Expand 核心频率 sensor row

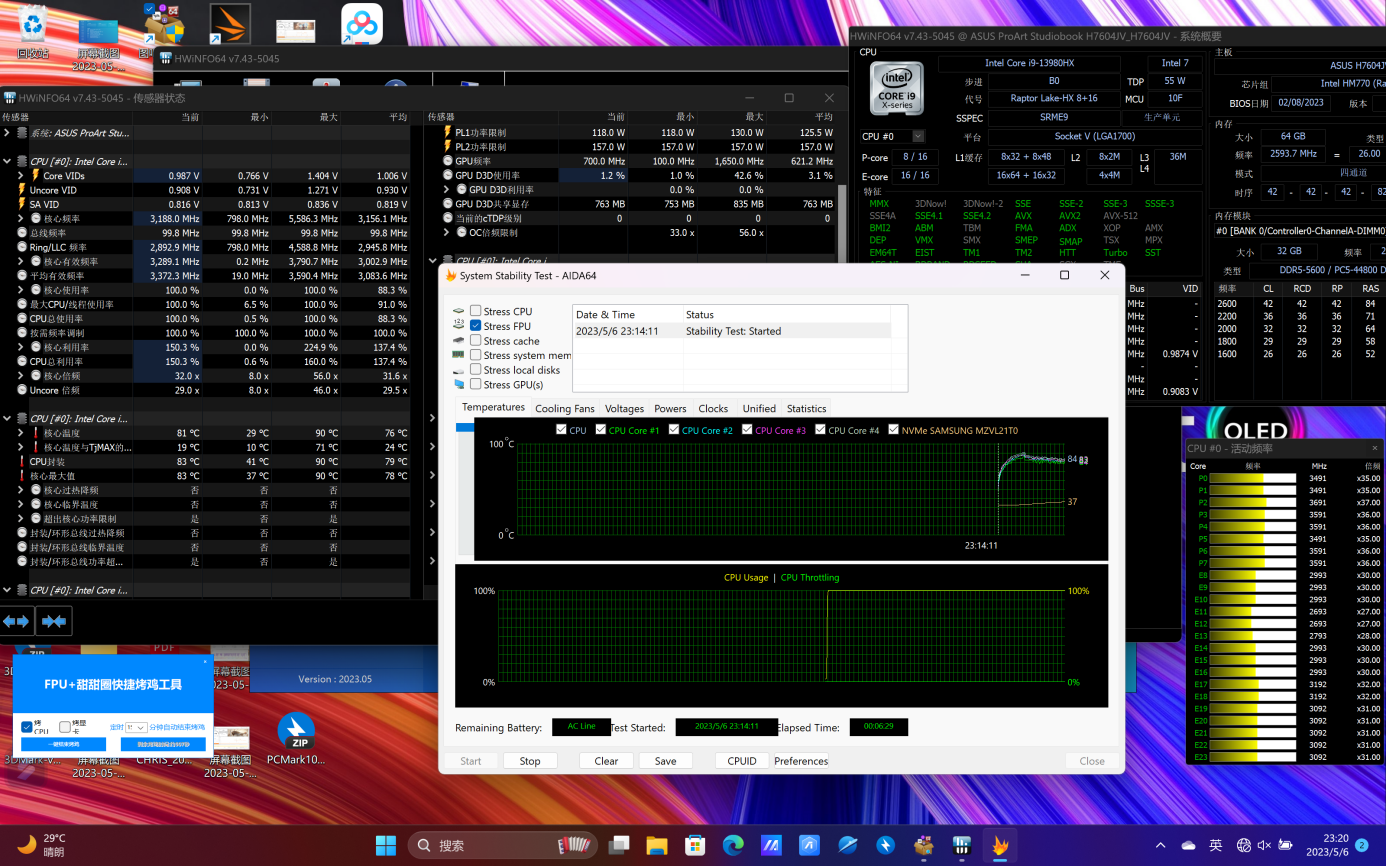click(21, 218)
